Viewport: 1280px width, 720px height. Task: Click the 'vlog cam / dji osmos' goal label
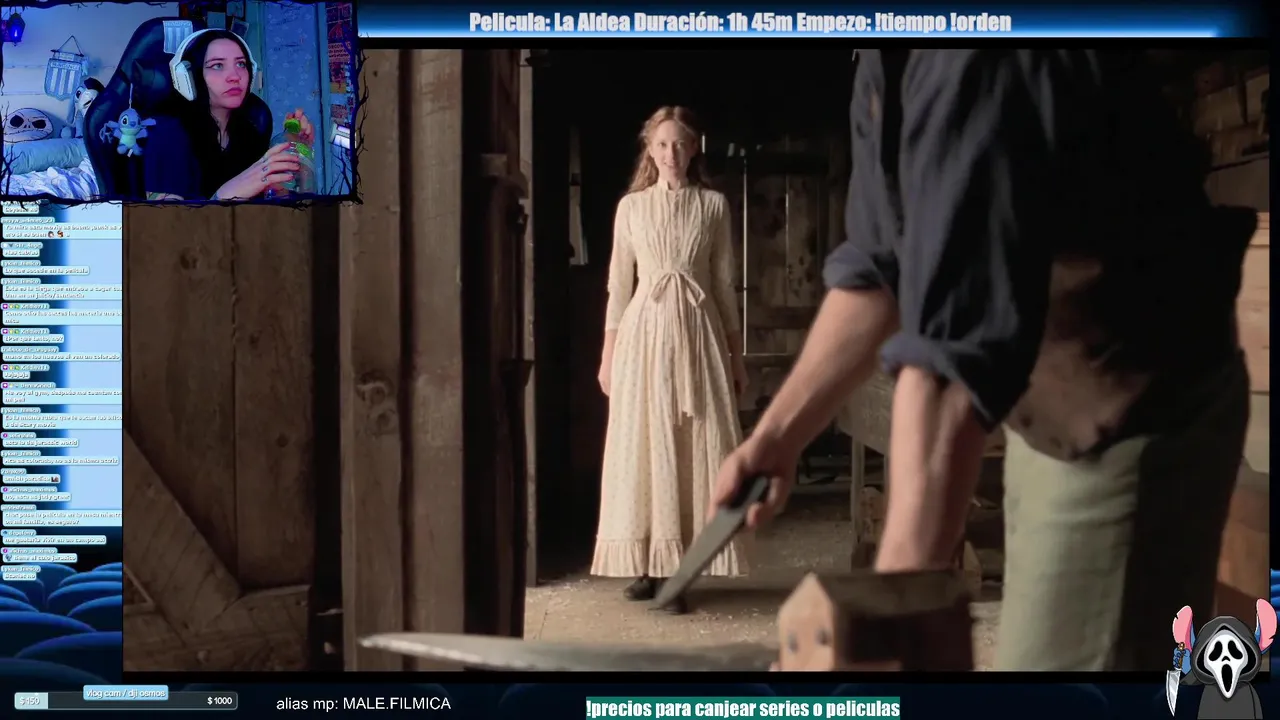125,693
